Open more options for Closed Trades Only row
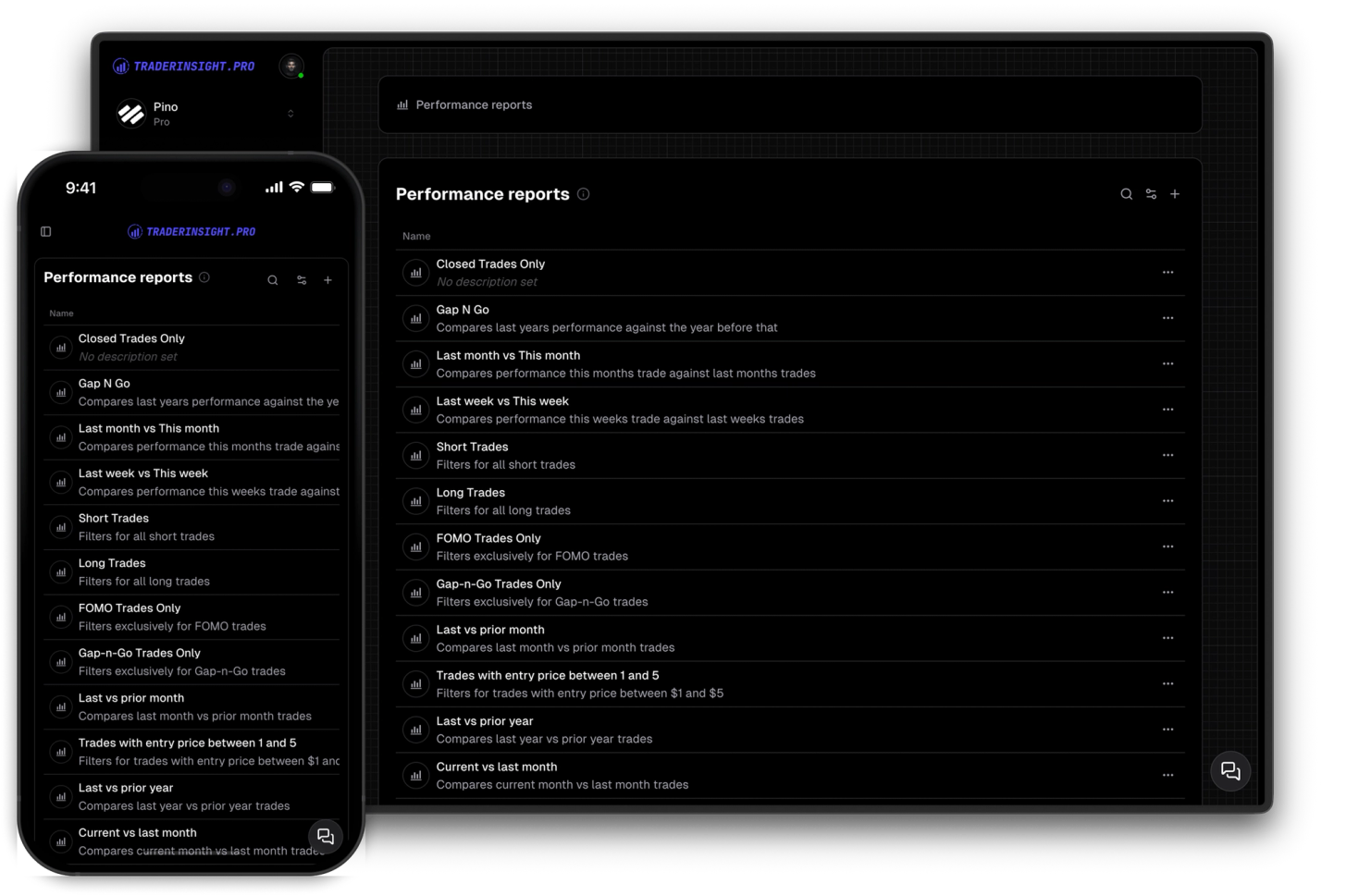Image resolution: width=1347 pixels, height=896 pixels. click(1168, 273)
